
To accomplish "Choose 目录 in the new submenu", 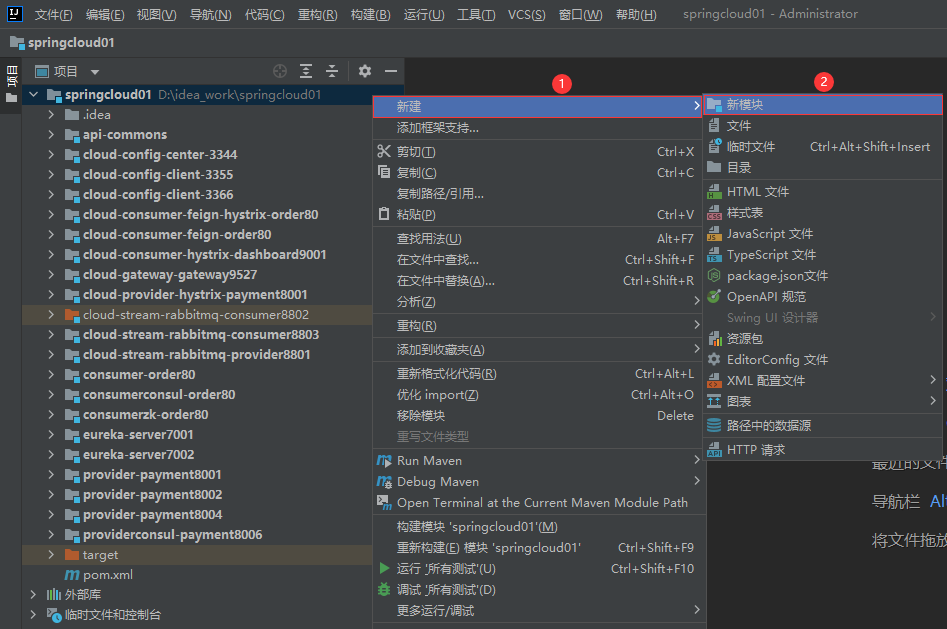I will pyautogui.click(x=823, y=167).
